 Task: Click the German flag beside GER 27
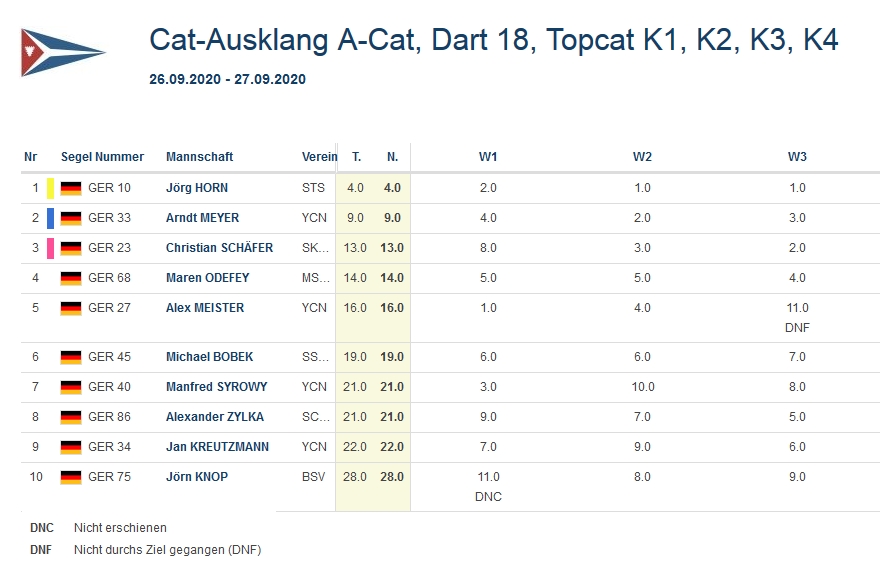70,308
